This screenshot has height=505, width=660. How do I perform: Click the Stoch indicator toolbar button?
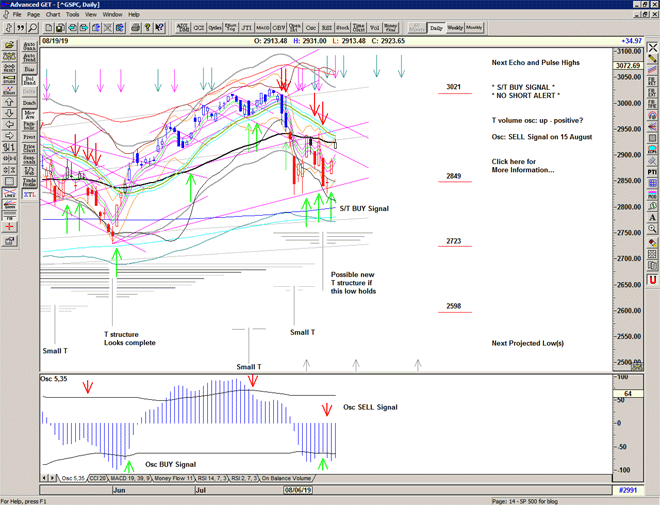[343, 28]
